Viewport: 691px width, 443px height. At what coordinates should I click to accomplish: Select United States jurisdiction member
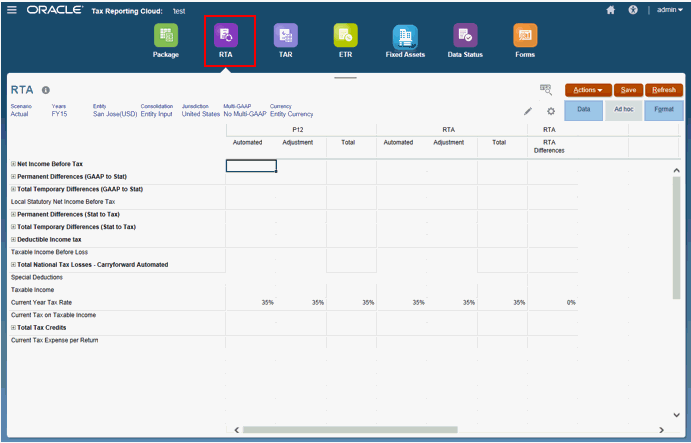click(x=201, y=114)
